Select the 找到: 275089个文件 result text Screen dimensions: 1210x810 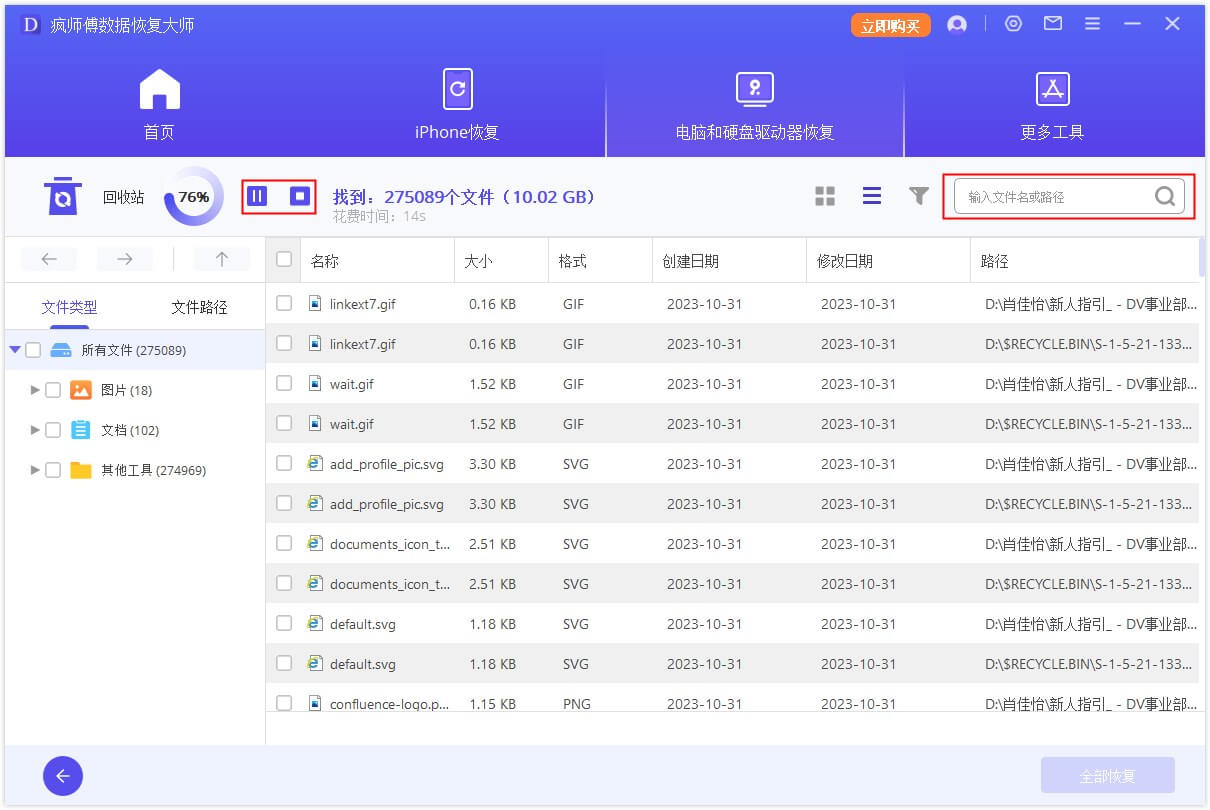point(464,197)
